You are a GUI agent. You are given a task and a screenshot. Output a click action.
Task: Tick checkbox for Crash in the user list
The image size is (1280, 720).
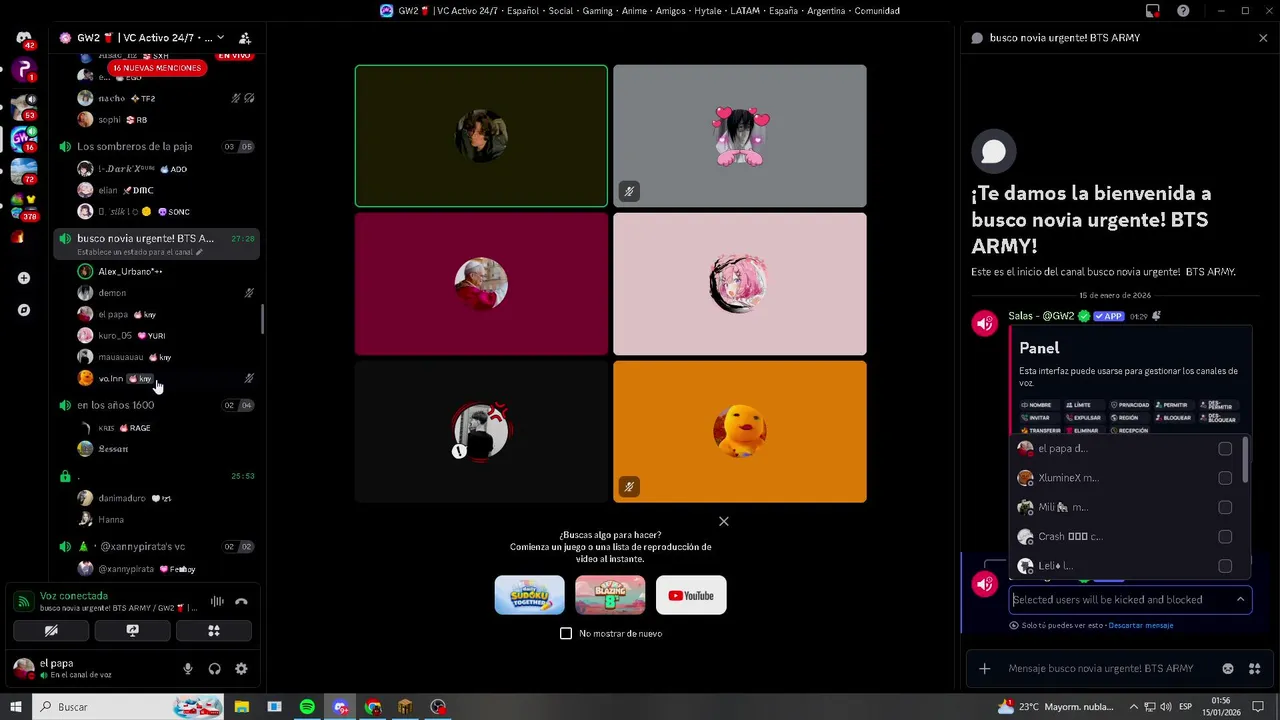pos(1225,537)
